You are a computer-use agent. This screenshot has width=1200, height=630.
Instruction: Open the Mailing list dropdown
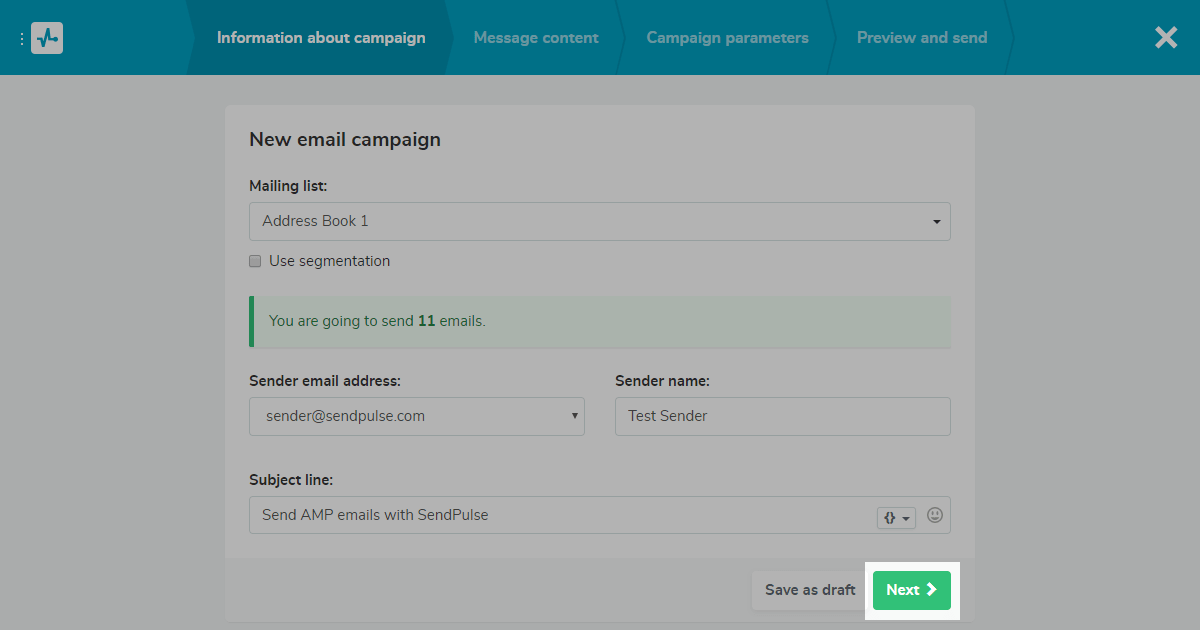click(x=599, y=221)
